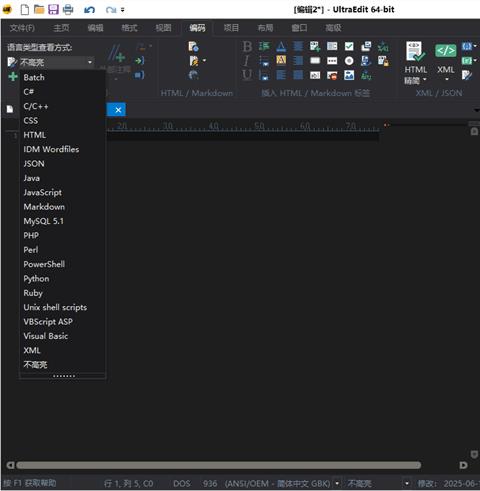Screen dimensions: 480x491
Task: Click the green plus add language icon
Action: pyautogui.click(x=13, y=77)
